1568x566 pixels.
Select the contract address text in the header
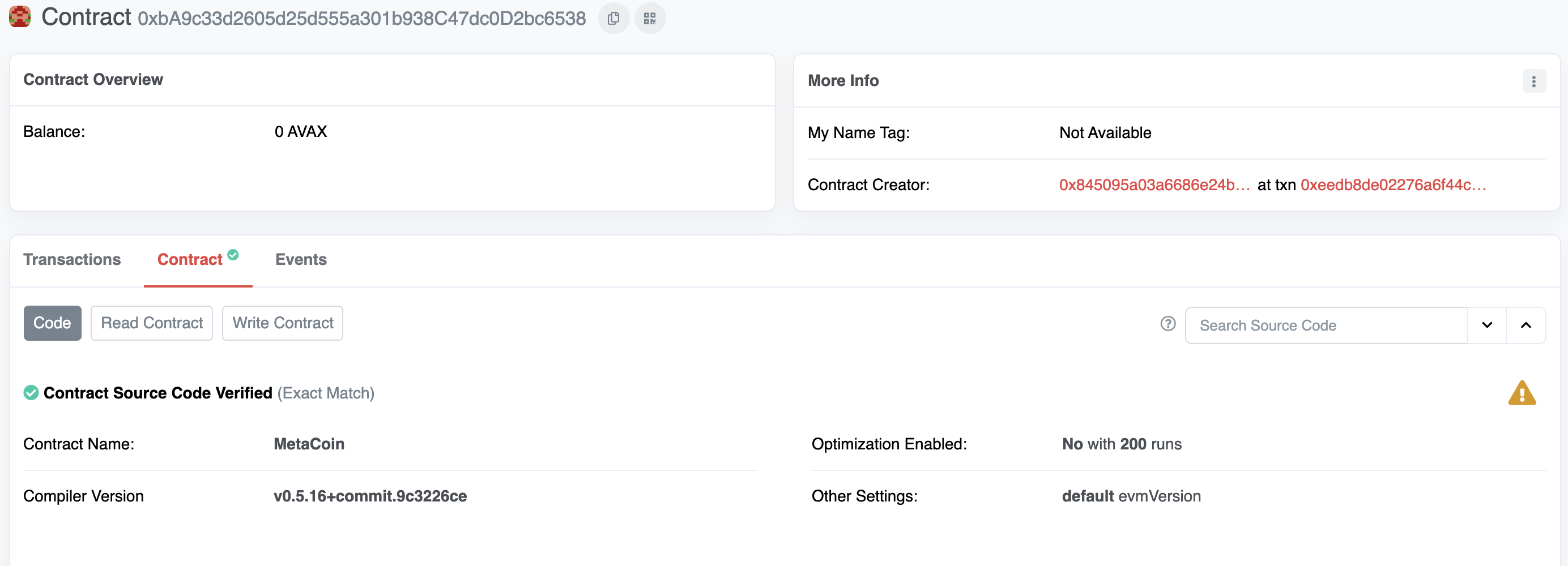pos(361,18)
